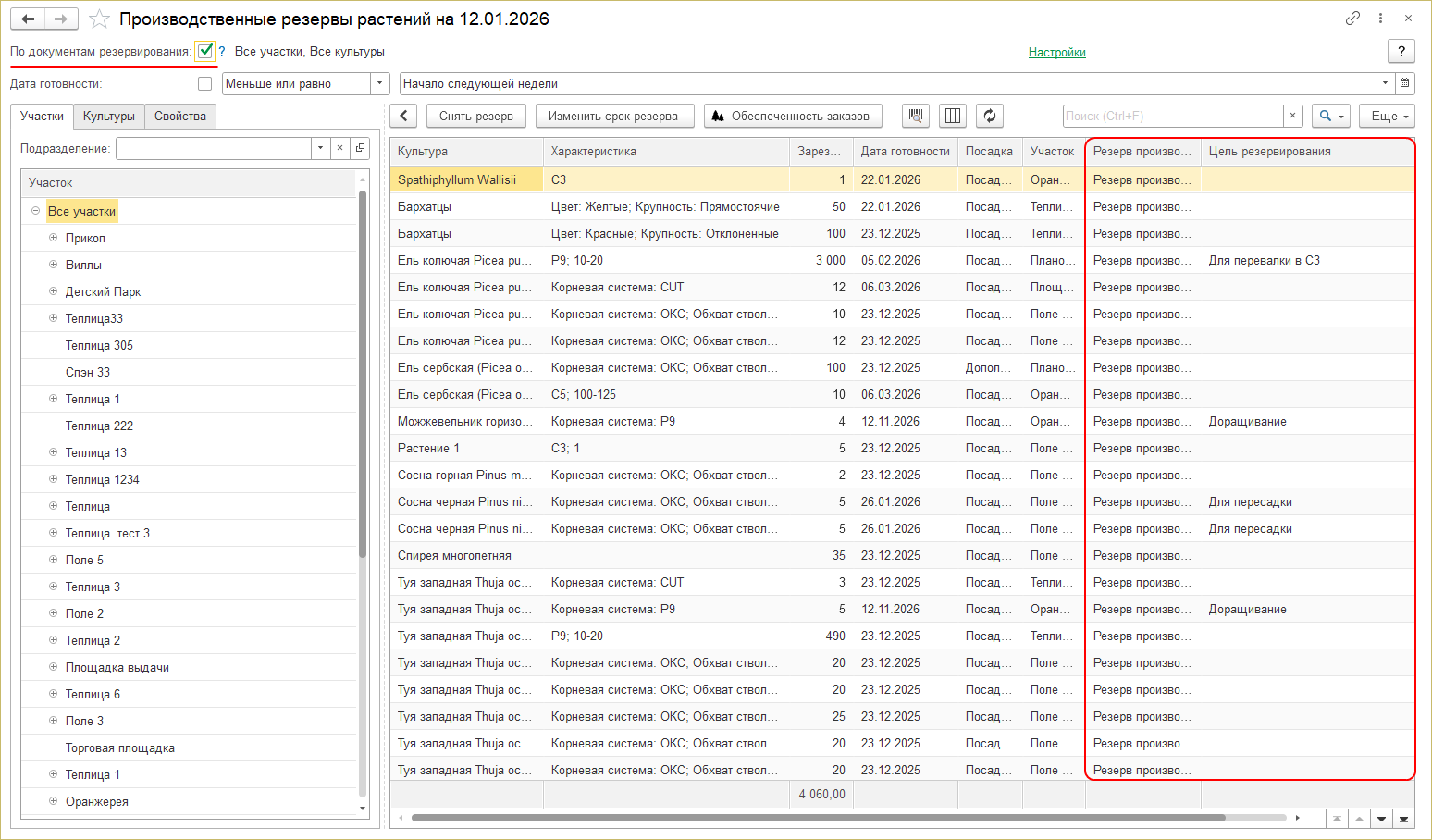Click into the 'Поиск (Ctrl+F)' search field
This screenshot has width=1432, height=840.
tap(1172, 116)
